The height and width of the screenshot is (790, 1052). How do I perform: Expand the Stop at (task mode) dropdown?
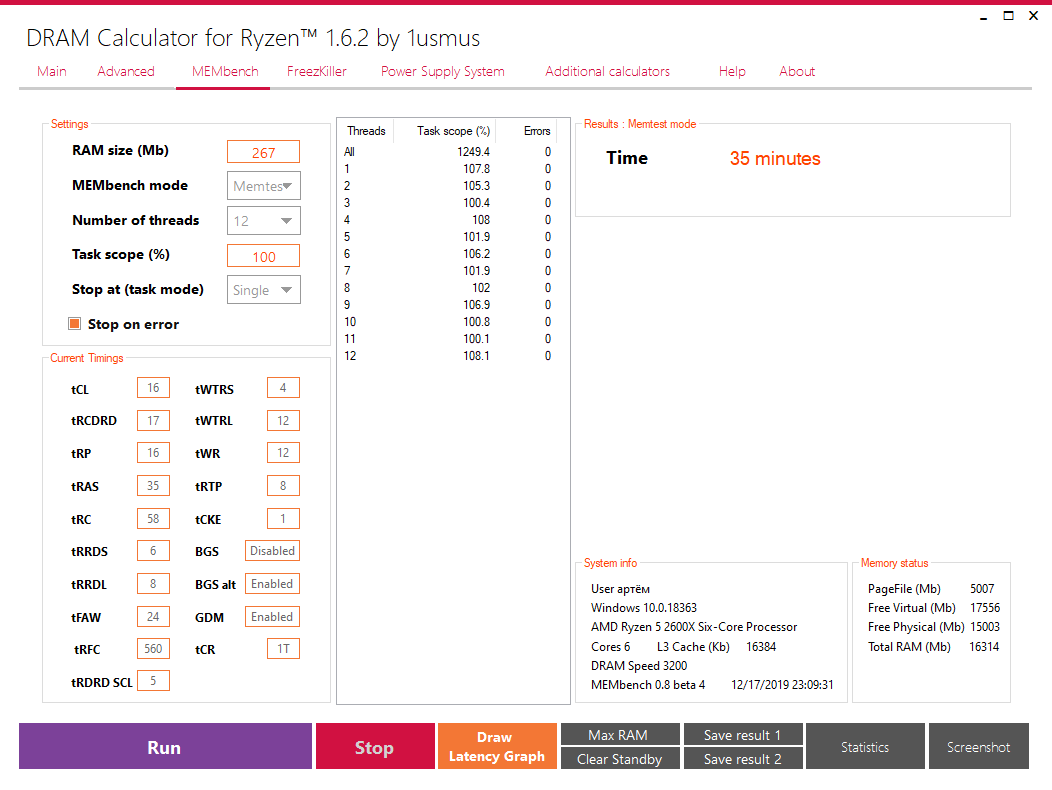(264, 290)
